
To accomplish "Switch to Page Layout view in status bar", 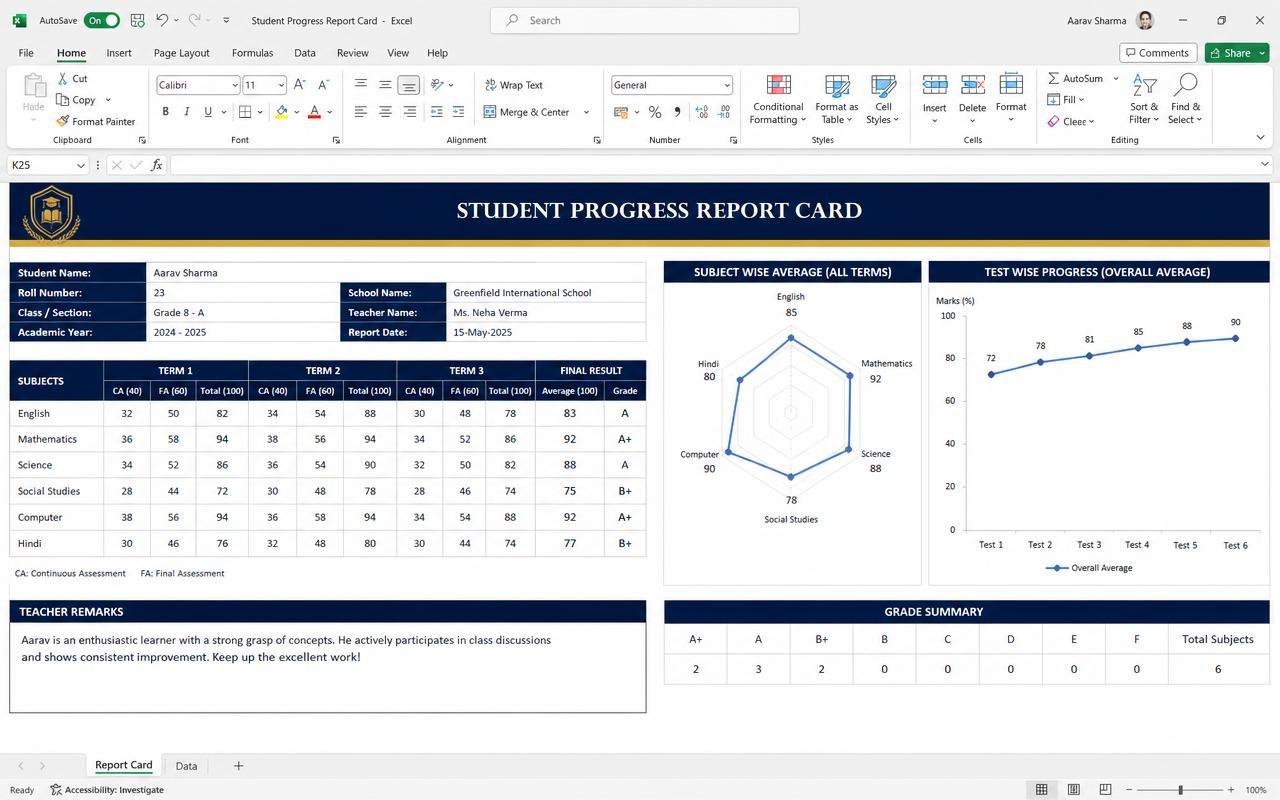I will pos(1073,790).
